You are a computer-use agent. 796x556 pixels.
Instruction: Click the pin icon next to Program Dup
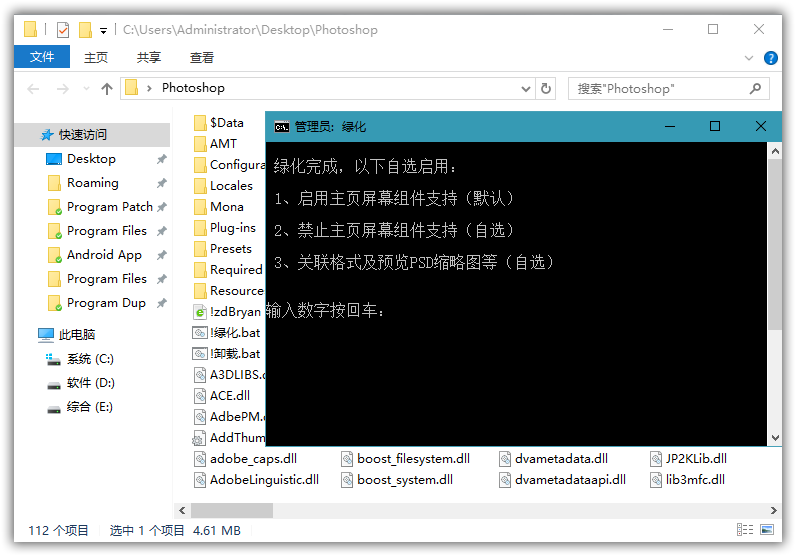pyautogui.click(x=161, y=304)
